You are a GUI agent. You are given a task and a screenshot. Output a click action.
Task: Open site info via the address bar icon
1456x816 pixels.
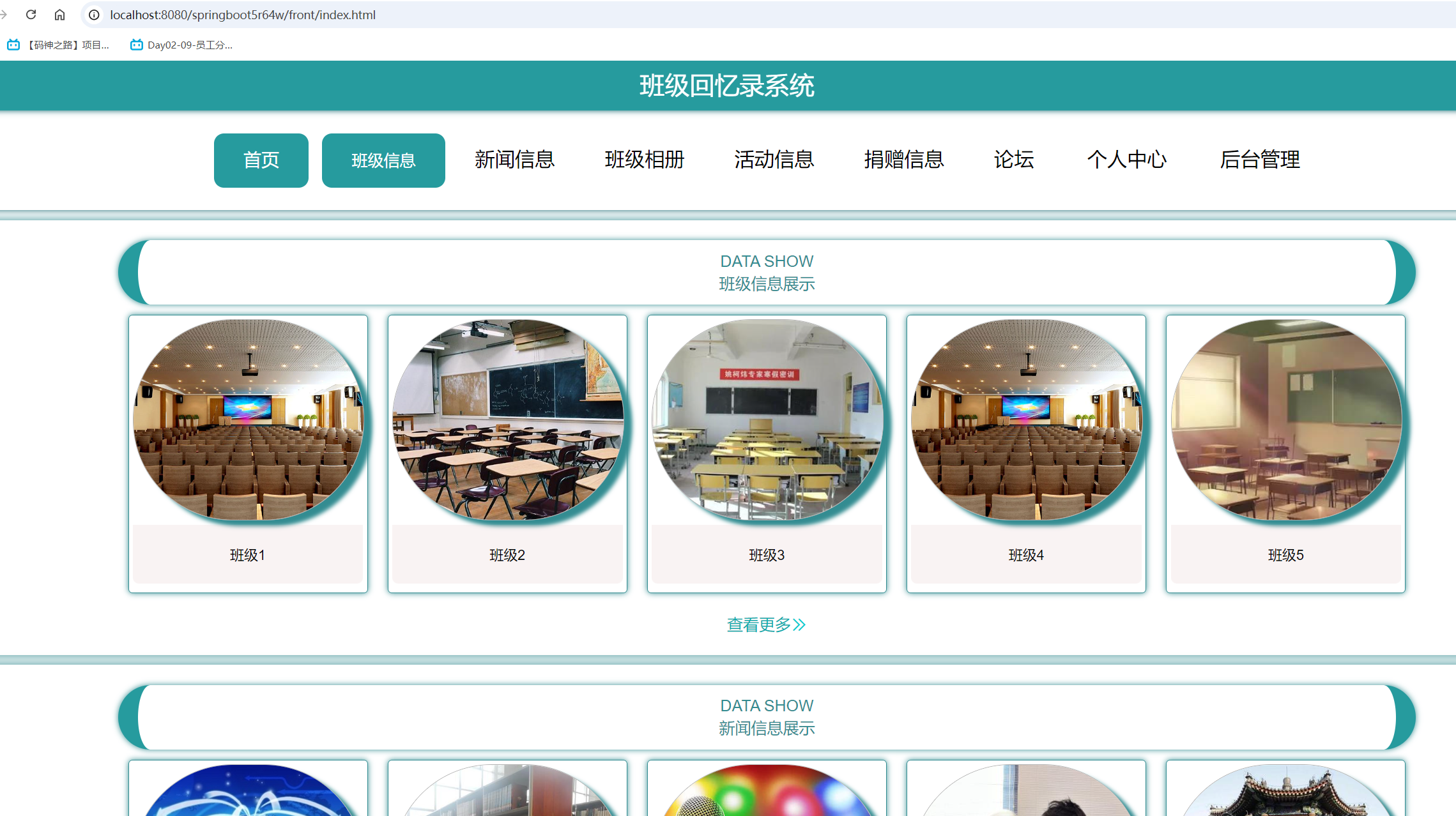pyautogui.click(x=93, y=15)
